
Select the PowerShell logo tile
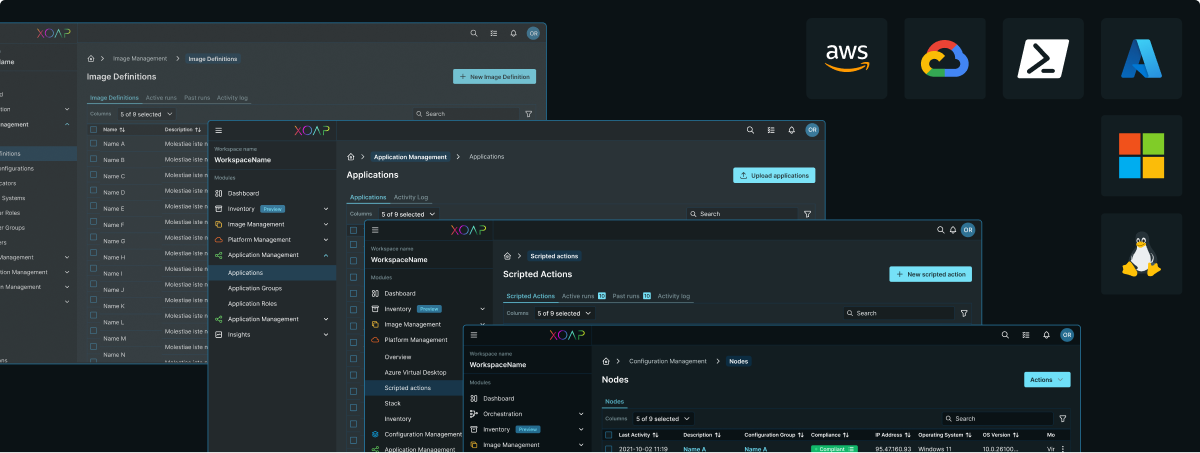pos(1043,58)
